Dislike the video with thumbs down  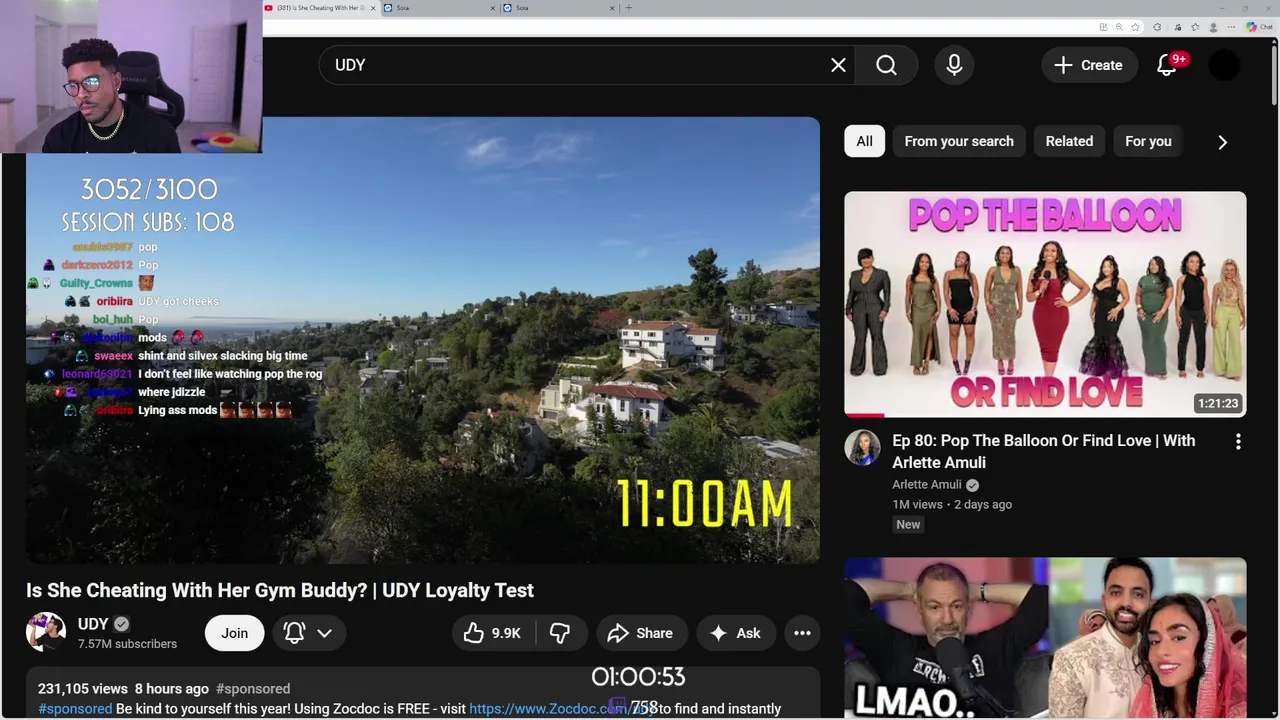[560, 633]
